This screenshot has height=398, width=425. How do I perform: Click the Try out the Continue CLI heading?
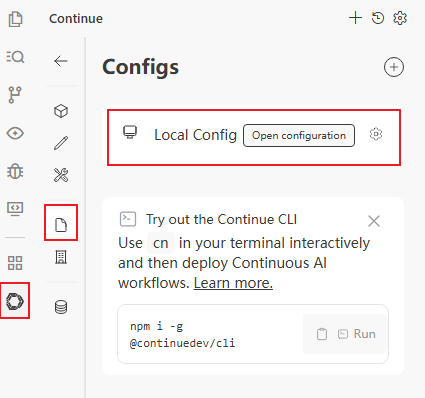coord(221,219)
